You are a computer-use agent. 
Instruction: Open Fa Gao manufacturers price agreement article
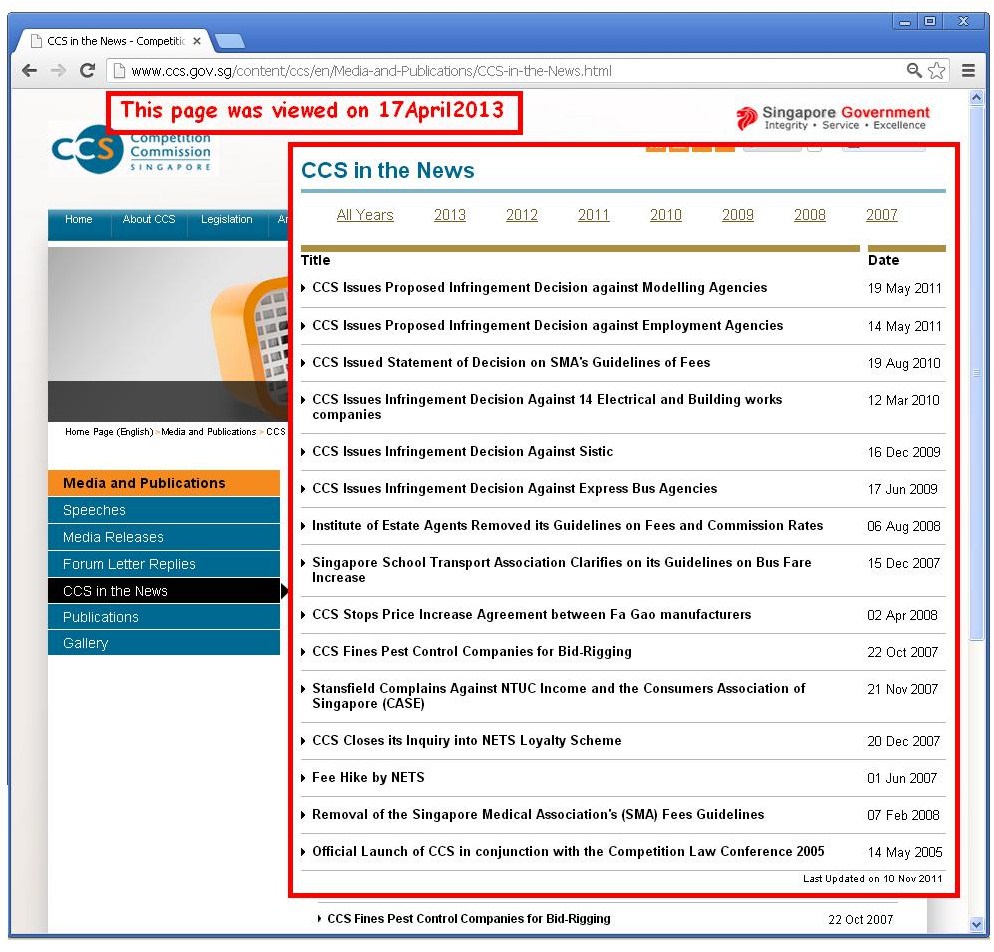click(531, 615)
